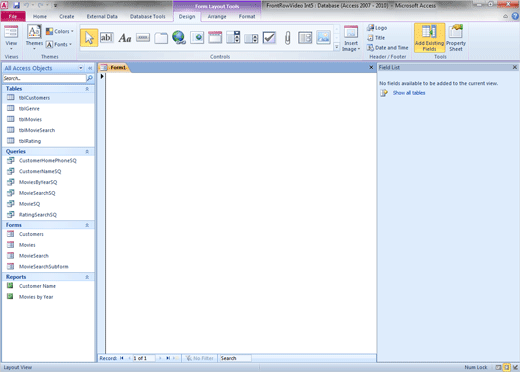
Task: Switch to Form View in status bar
Action: (x=498, y=367)
